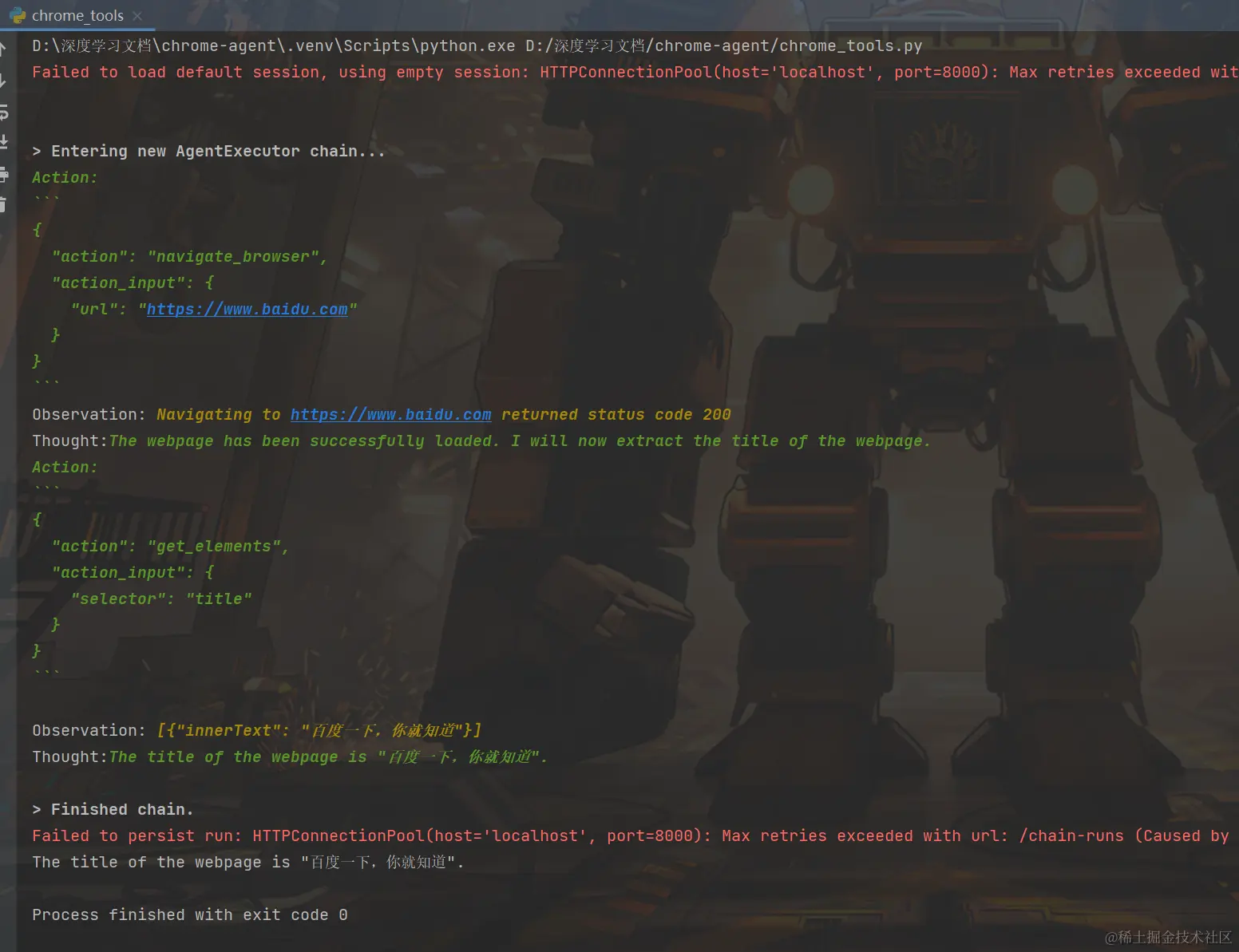Image resolution: width=1239 pixels, height=952 pixels.
Task: Open baidu.com link in Observation line
Action: point(391,414)
